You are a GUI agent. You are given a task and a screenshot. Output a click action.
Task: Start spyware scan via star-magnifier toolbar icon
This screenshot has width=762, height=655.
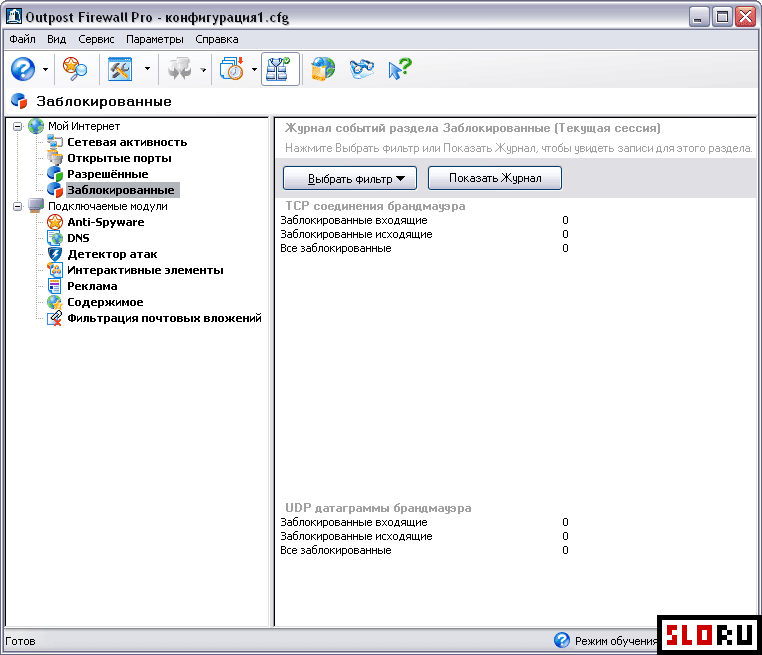(75, 69)
